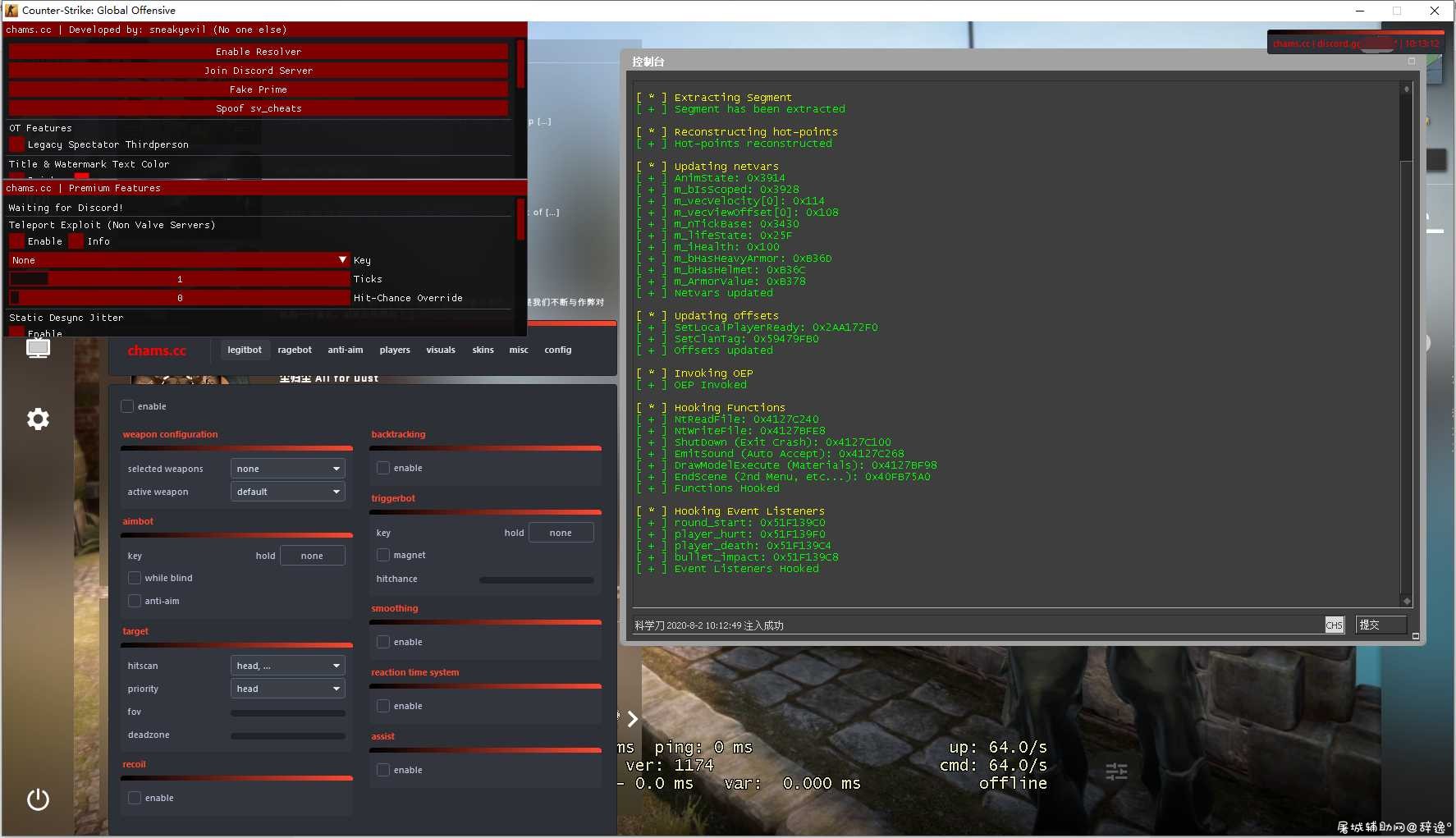1456x838 pixels.
Task: Toggle the main legitbot enable checkbox
Action: click(x=127, y=406)
